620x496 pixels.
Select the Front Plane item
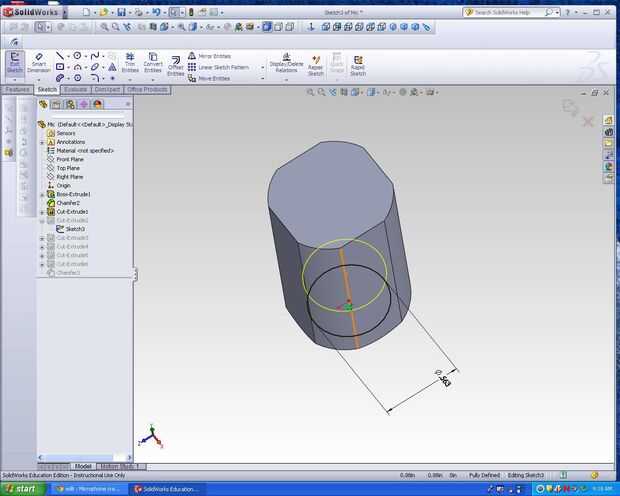[70, 159]
